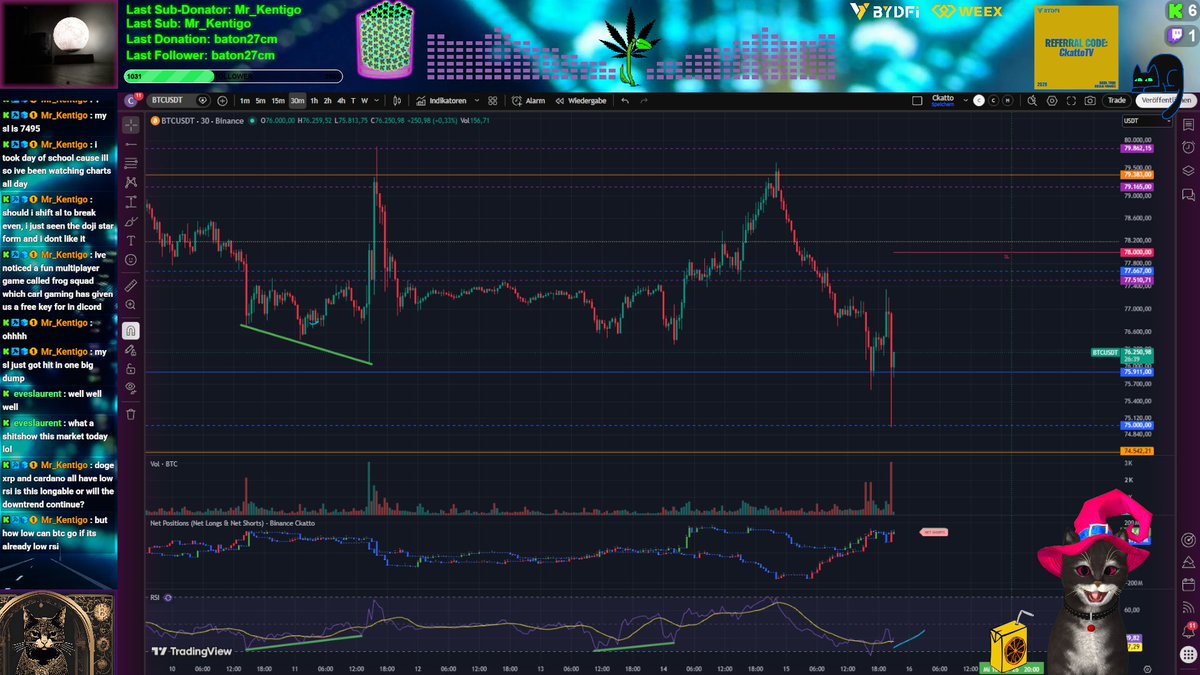Click the Trade button

(1117, 100)
